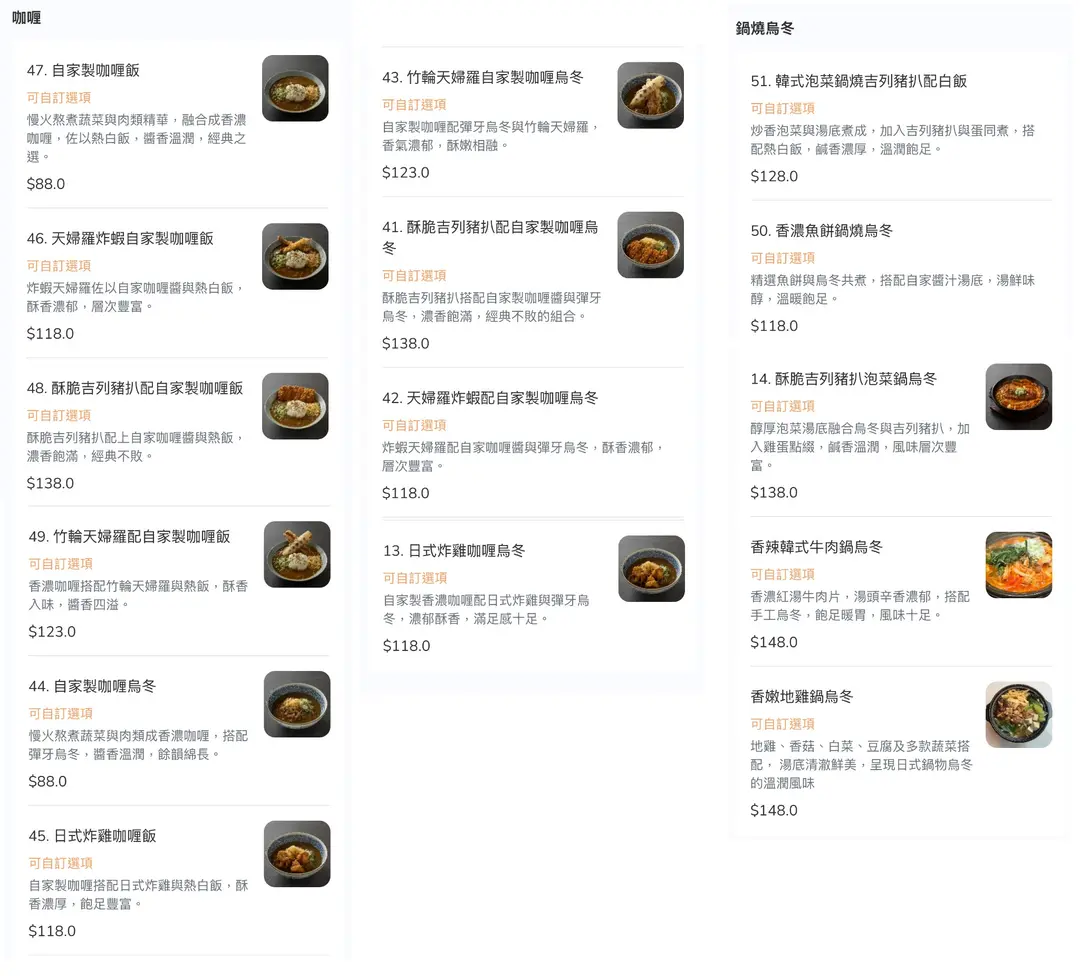Select the 42. 天婦羅炸蝦配自家製咖喱烏冬 item name
This screenshot has width=1080, height=976.
[490, 397]
